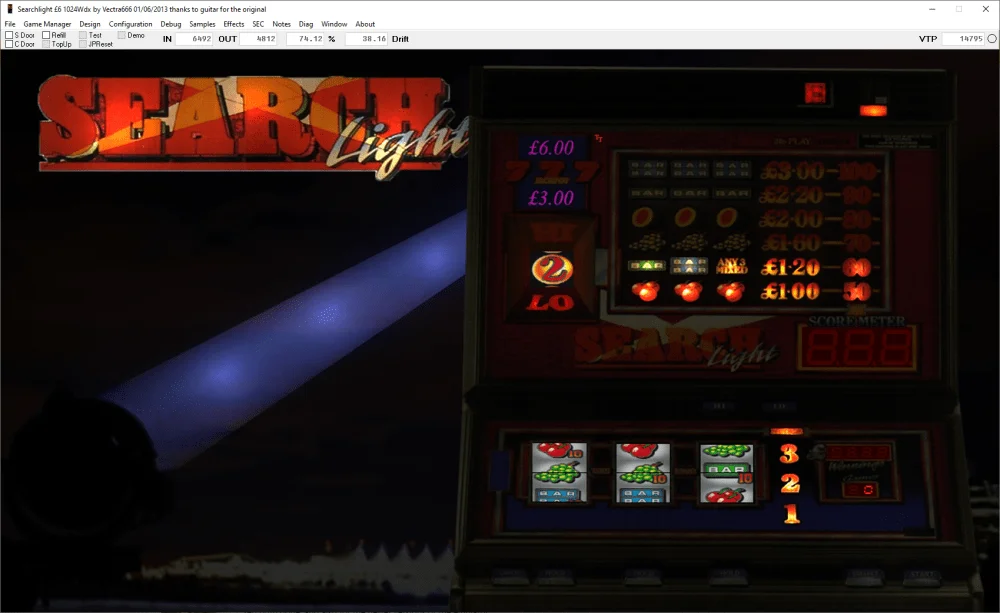1000x613 pixels.
Task: Click the red winnings display beside reels
Action: point(860,453)
